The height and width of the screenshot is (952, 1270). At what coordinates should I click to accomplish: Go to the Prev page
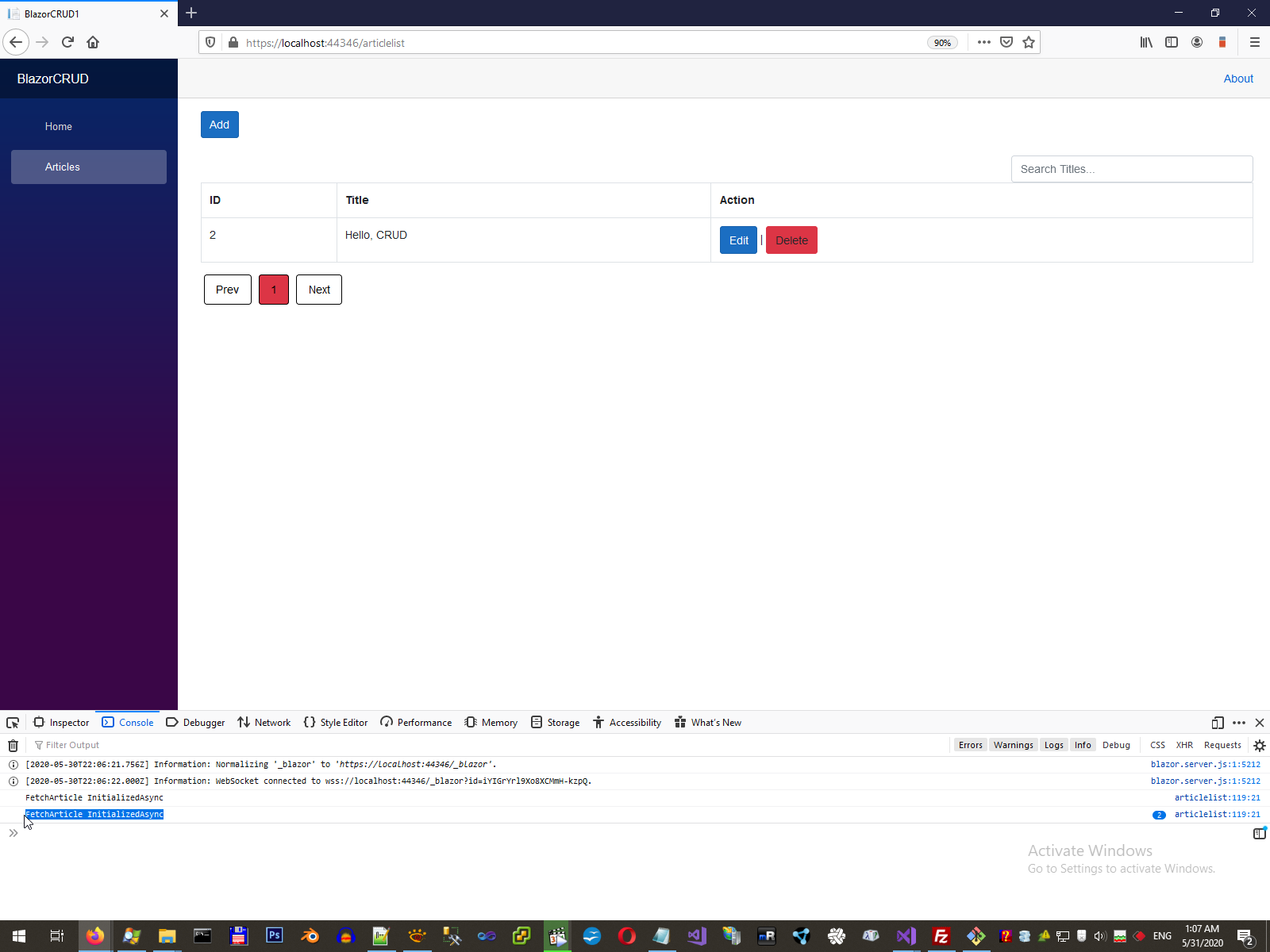pos(228,290)
